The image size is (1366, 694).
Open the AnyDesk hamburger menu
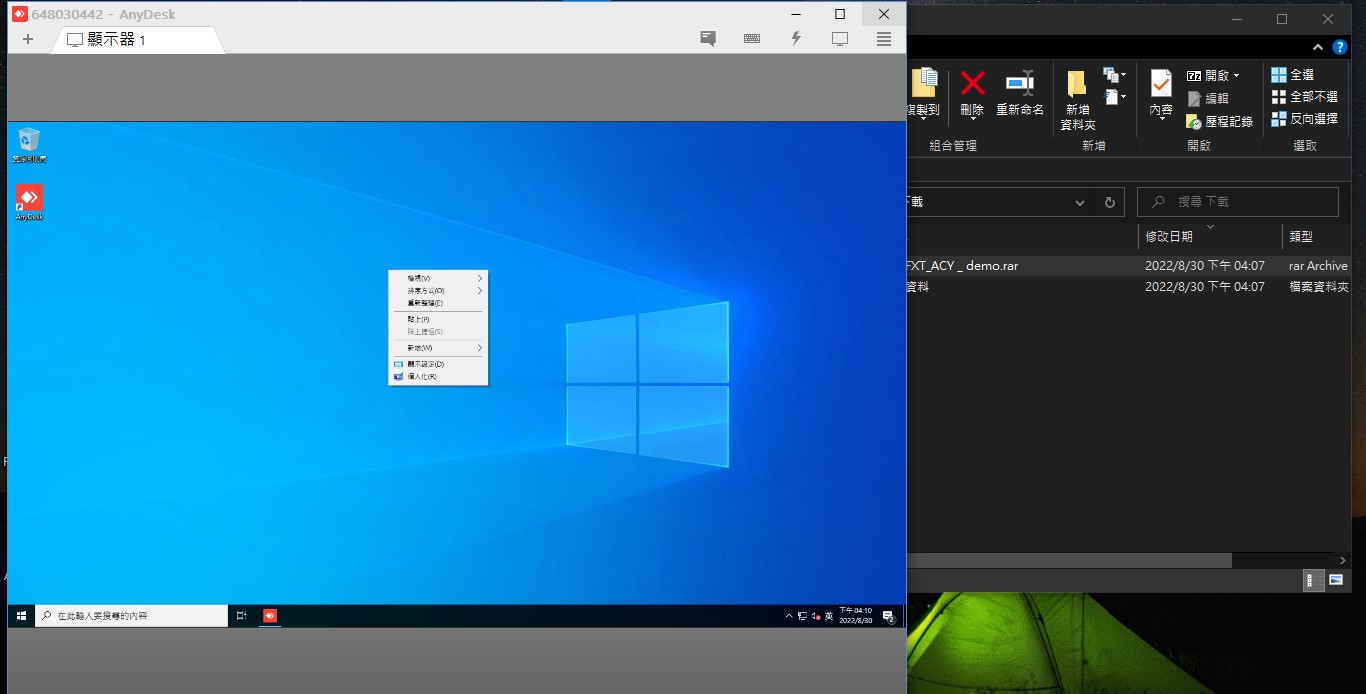click(x=884, y=39)
